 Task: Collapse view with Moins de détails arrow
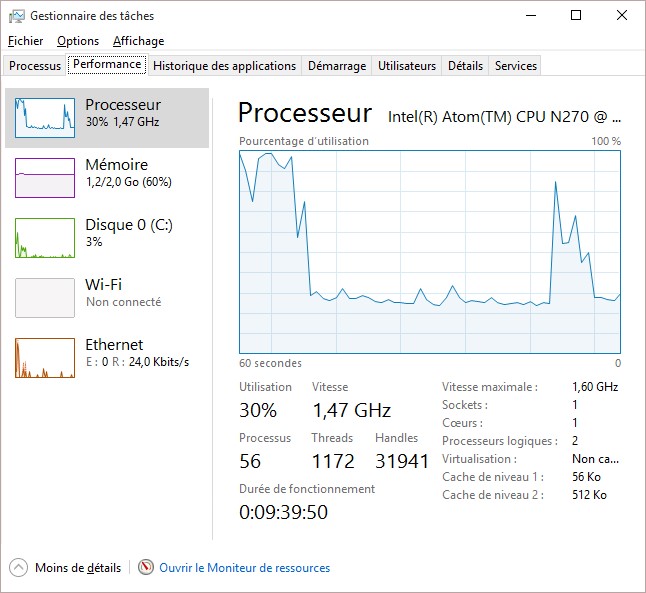18,568
